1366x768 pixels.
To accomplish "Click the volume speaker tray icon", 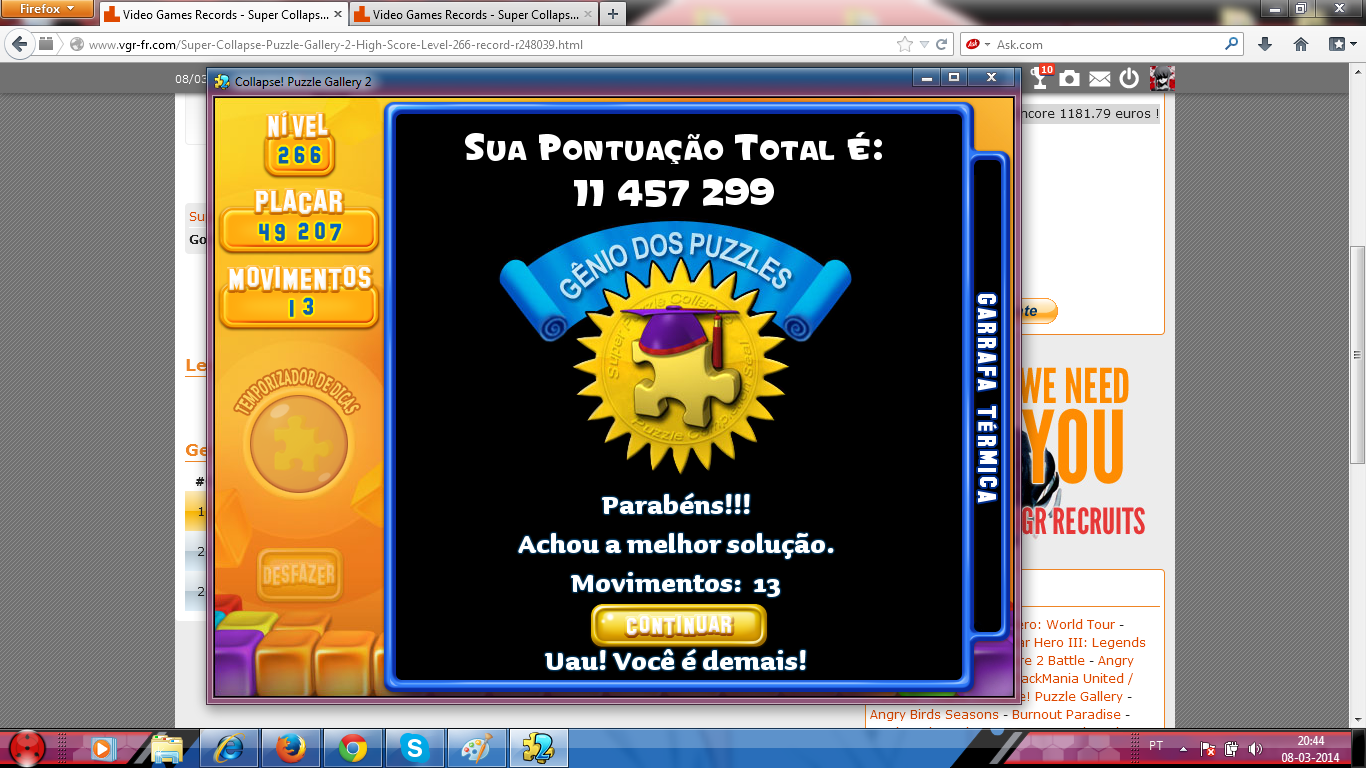I will 1255,748.
